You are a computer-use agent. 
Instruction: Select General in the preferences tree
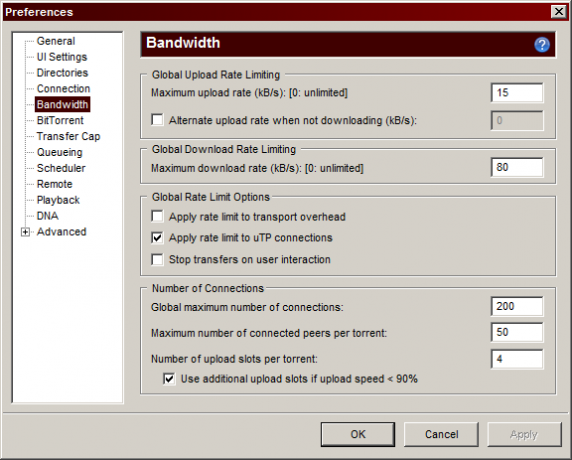pos(56,41)
